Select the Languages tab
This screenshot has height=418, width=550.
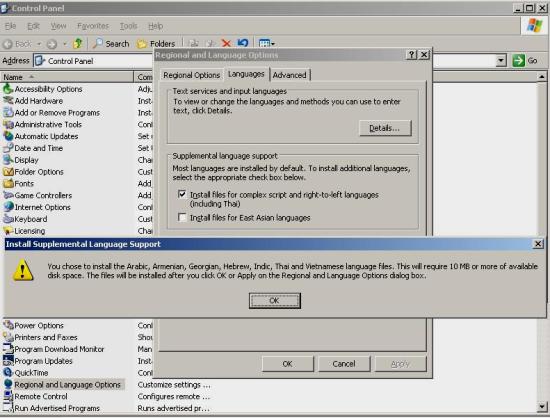246,74
